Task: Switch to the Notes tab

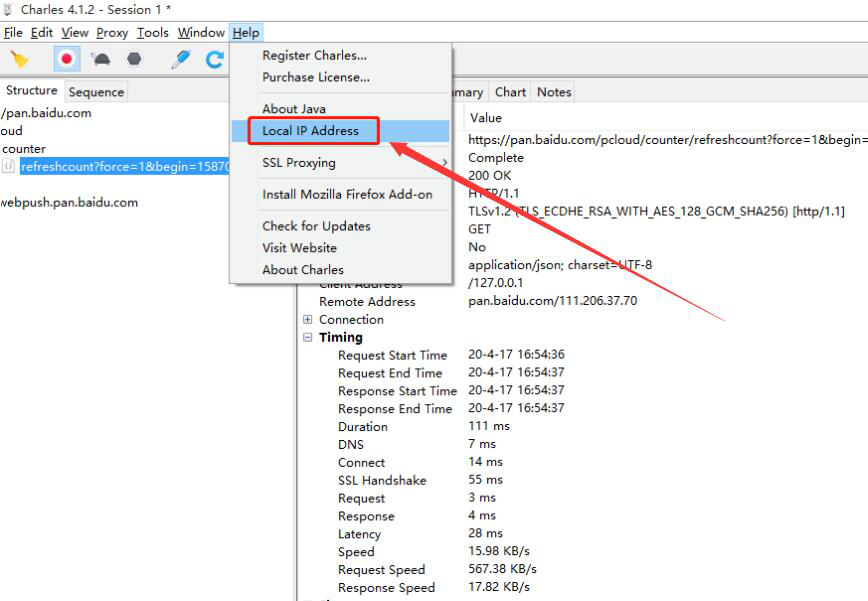Action: (x=554, y=92)
